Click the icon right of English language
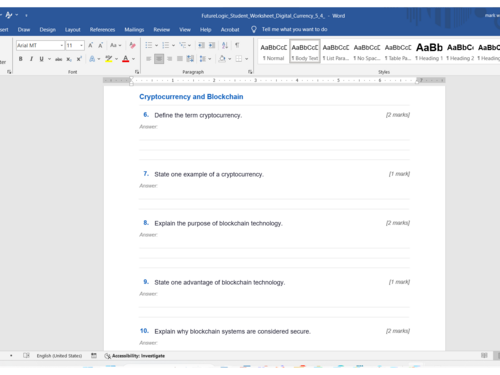The image size is (500, 375). tap(94, 356)
